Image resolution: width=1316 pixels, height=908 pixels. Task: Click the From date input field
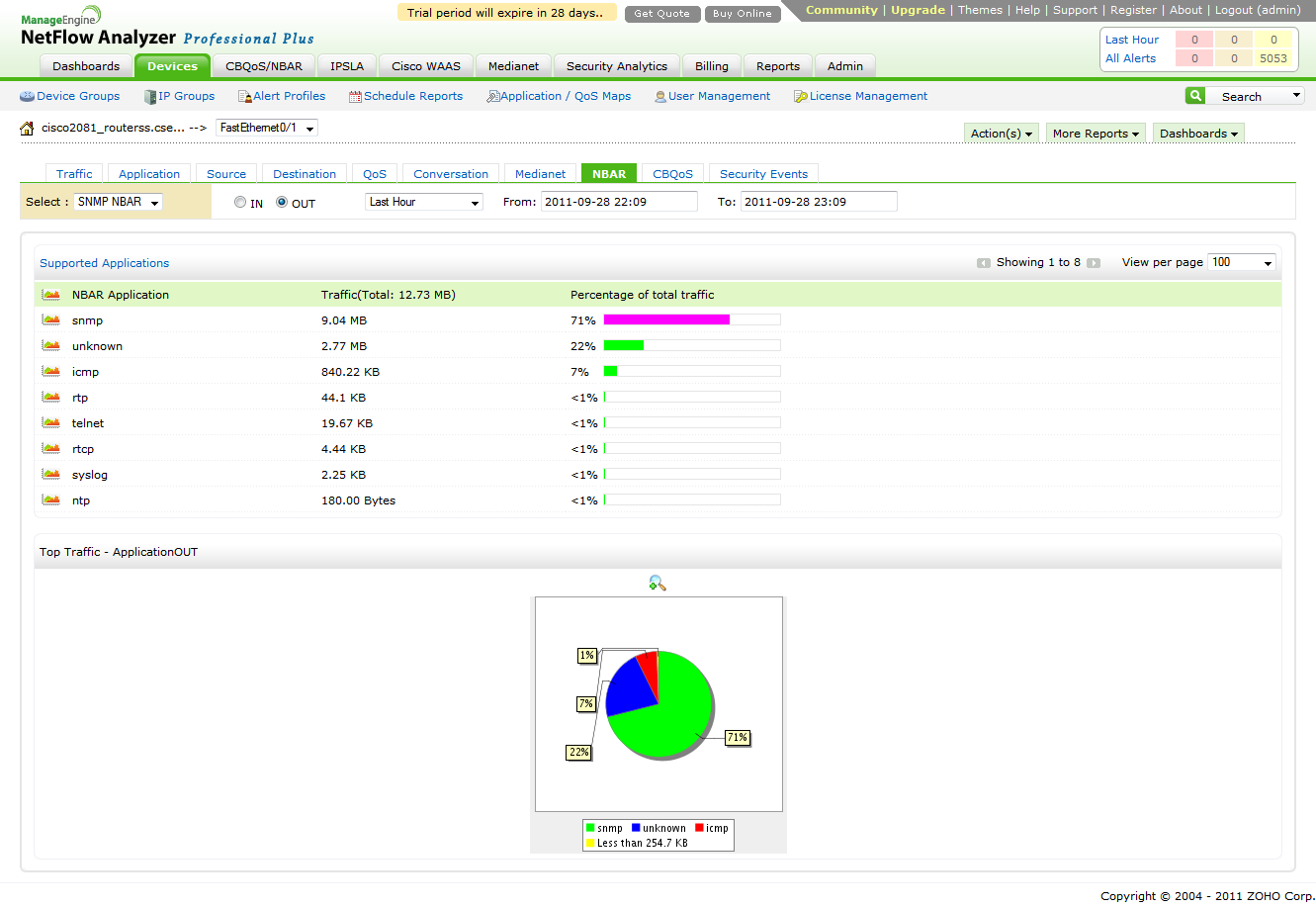619,202
